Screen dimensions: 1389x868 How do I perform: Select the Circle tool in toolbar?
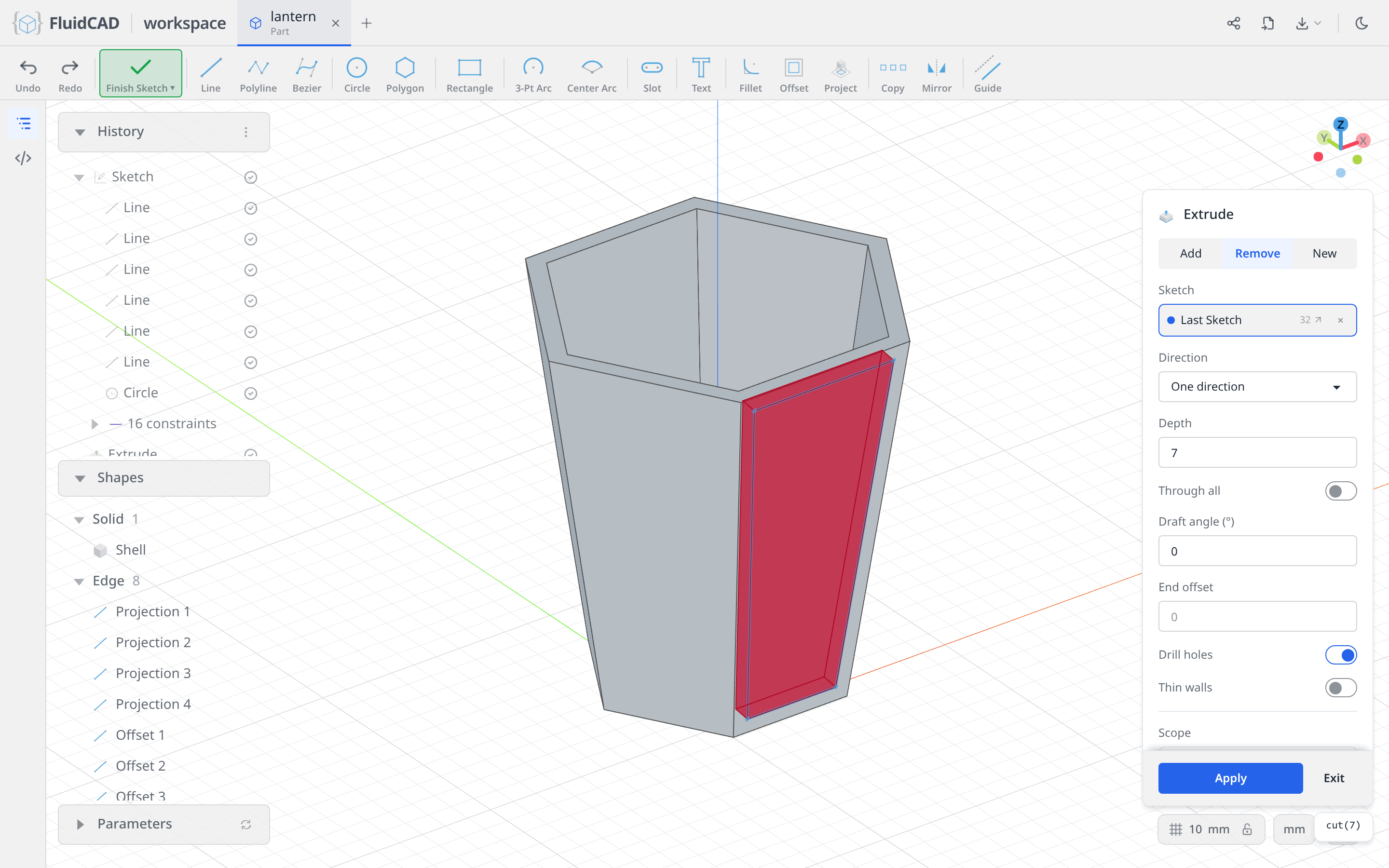[356, 74]
